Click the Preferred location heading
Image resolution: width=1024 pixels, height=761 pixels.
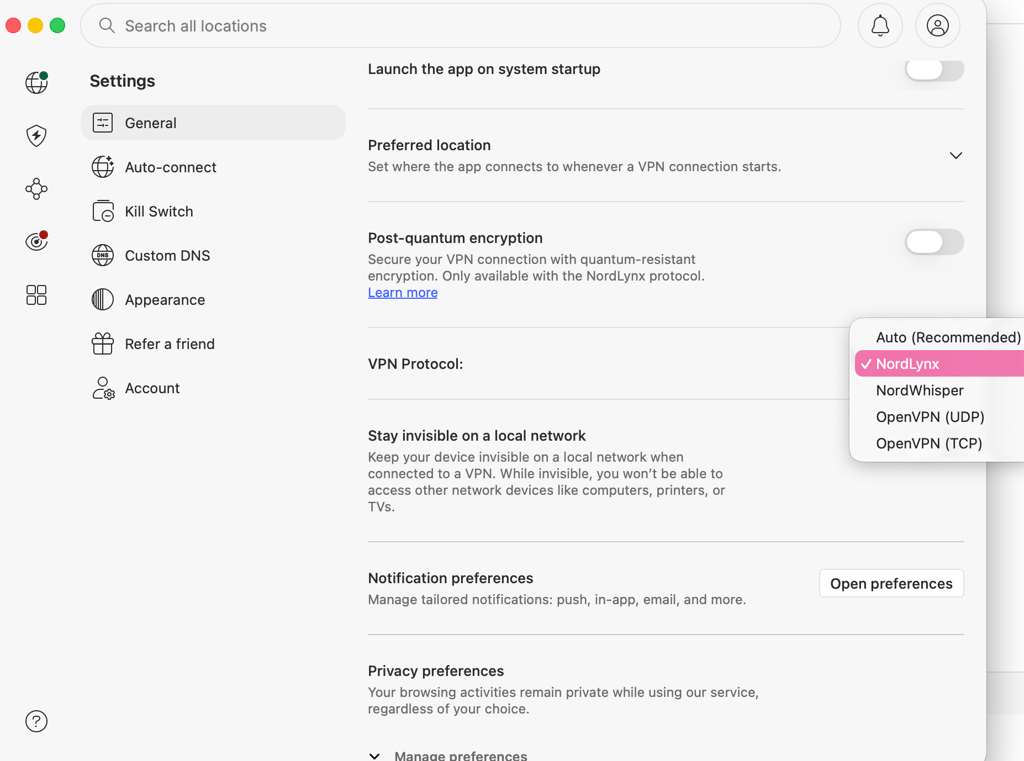pyautogui.click(x=429, y=145)
